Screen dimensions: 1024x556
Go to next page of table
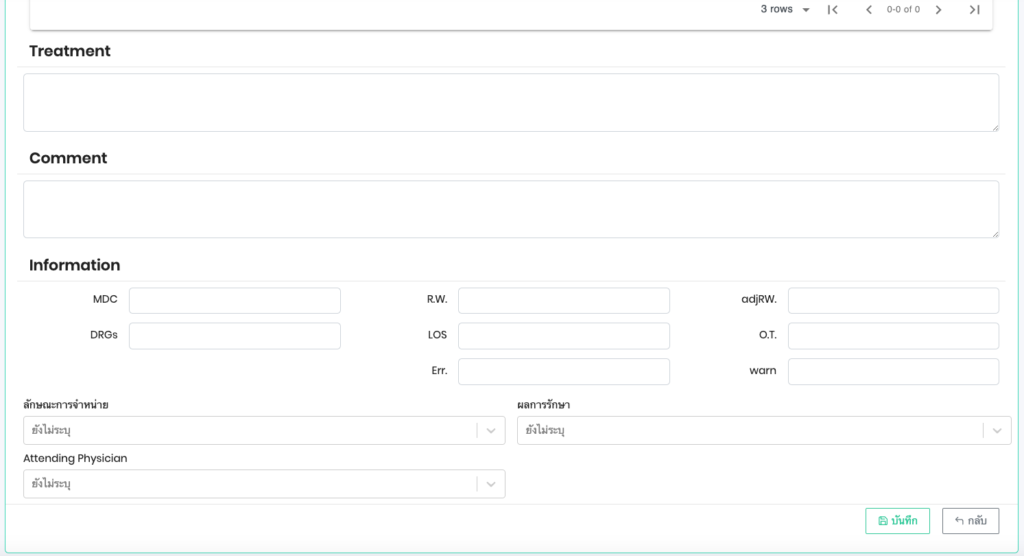point(938,10)
